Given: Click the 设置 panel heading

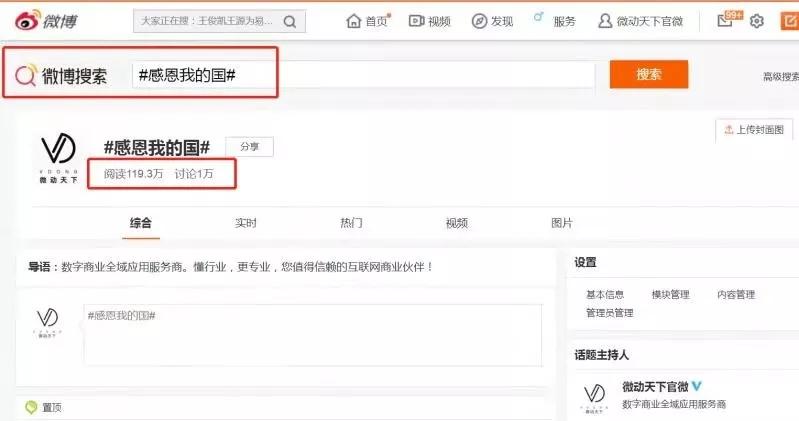Looking at the screenshot, I should point(585,262).
